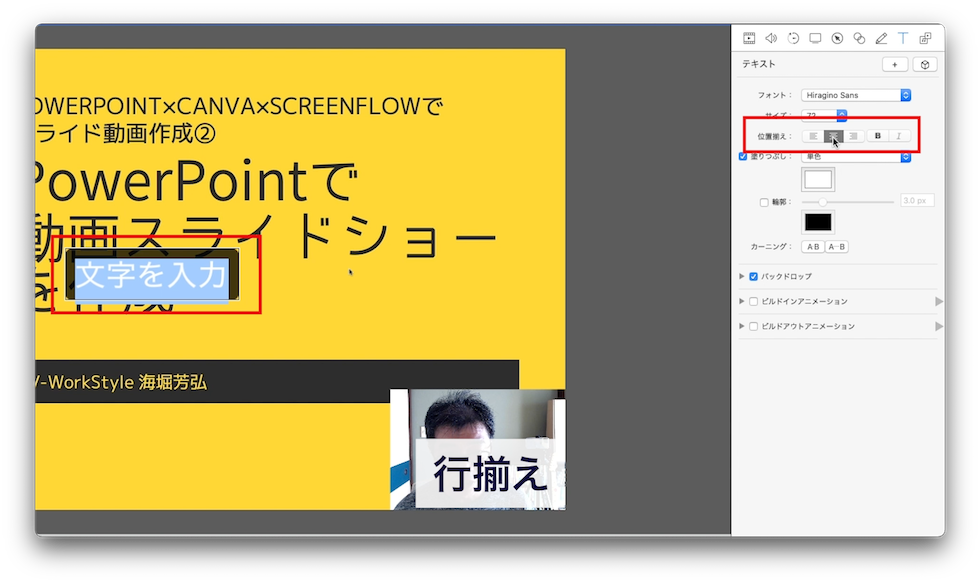The height and width of the screenshot is (583, 980).
Task: Open the Touch Callout inspector (circles icon)
Action: [860, 37]
